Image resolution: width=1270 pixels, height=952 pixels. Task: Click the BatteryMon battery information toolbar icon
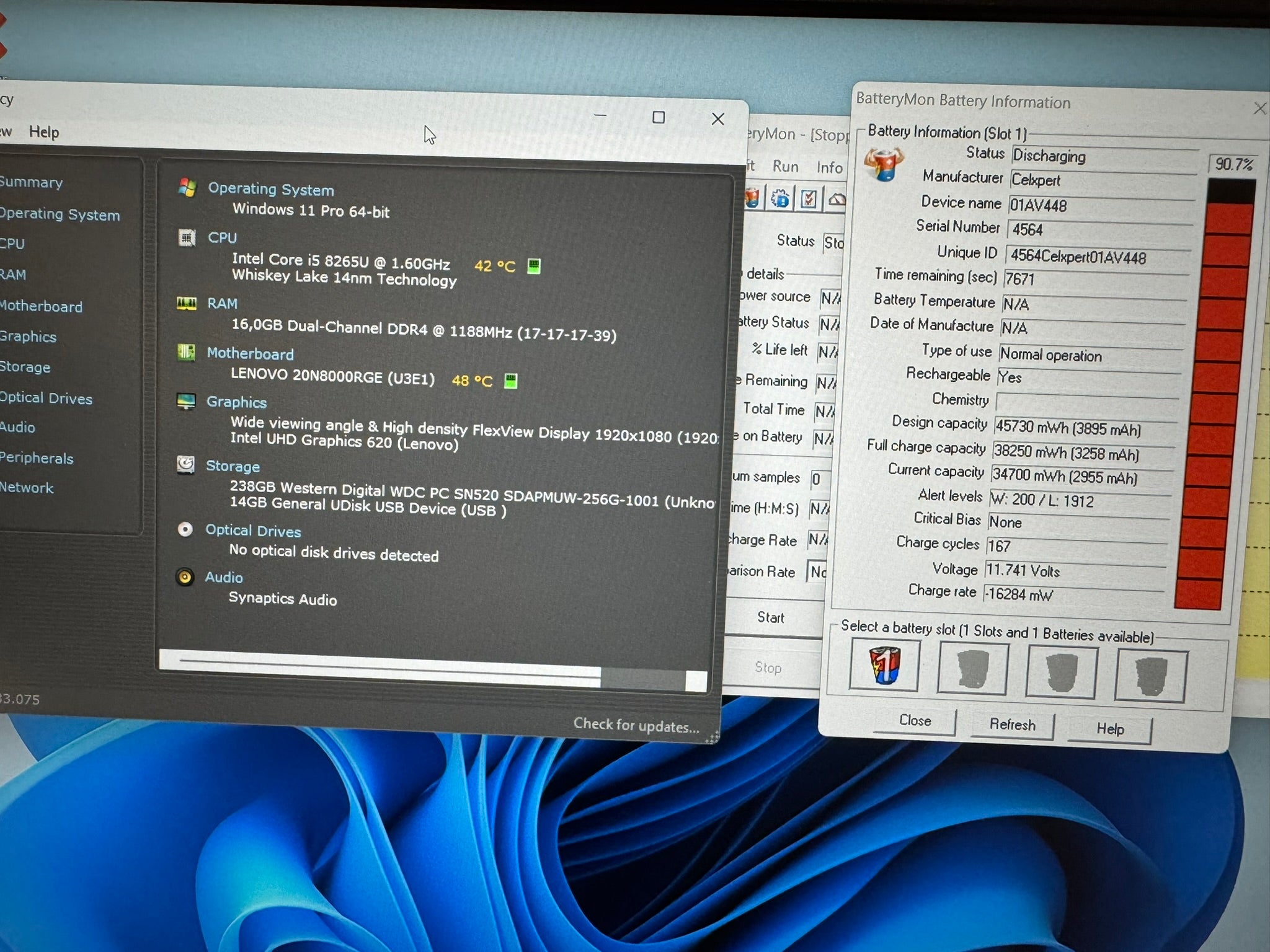[x=752, y=198]
